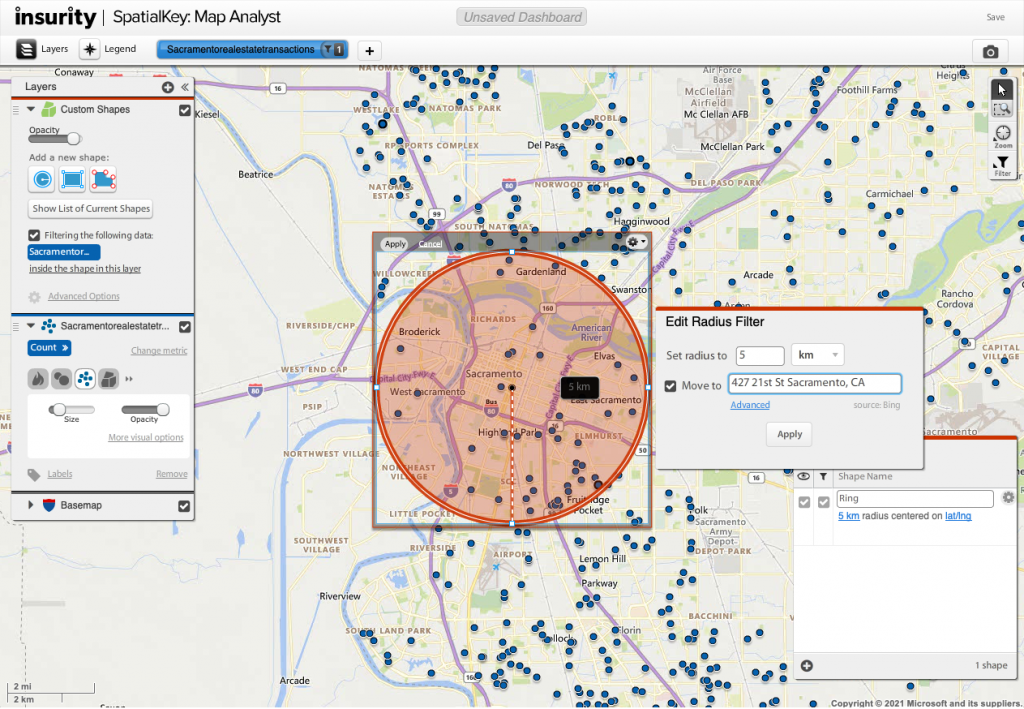Screen dimensions: 1024x709
Task: Toggle Ring shape visibility checkbox
Action: [x=805, y=502]
